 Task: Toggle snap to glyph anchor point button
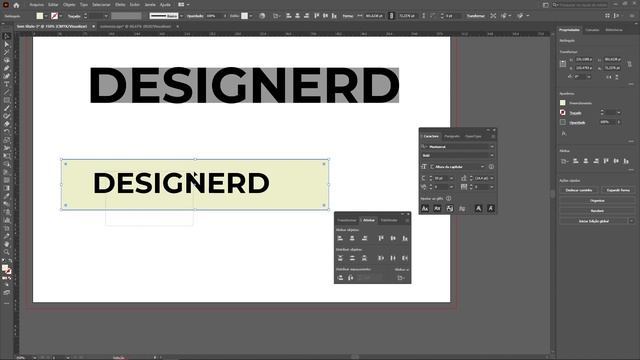491,209
